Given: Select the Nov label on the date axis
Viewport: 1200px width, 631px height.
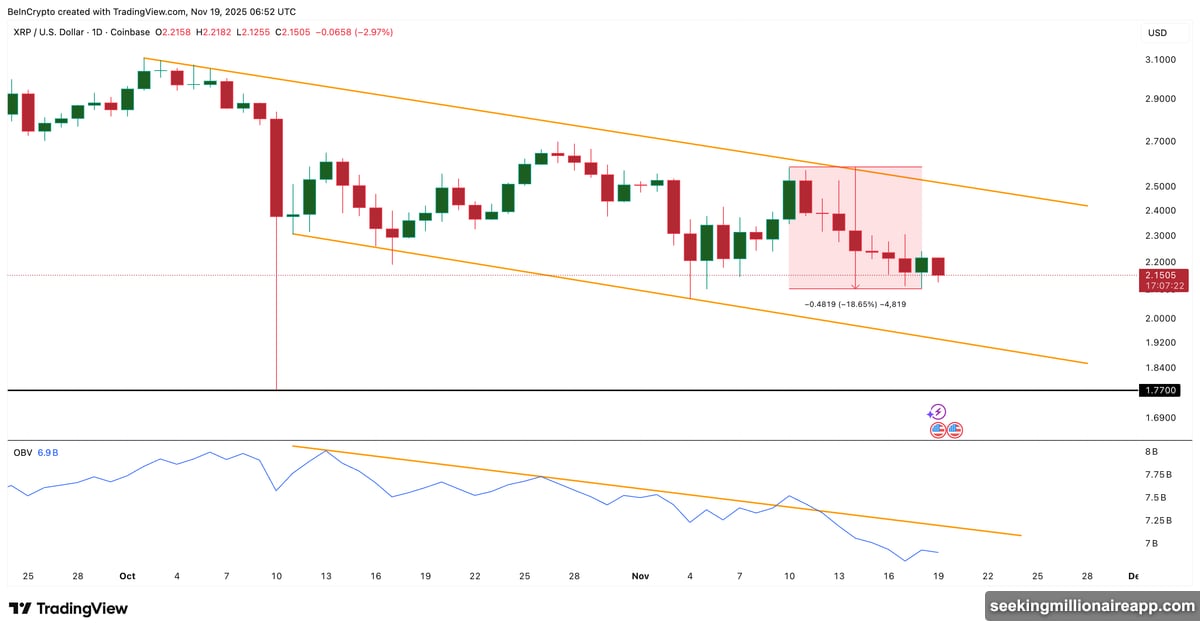Looking at the screenshot, I should pyautogui.click(x=640, y=576).
